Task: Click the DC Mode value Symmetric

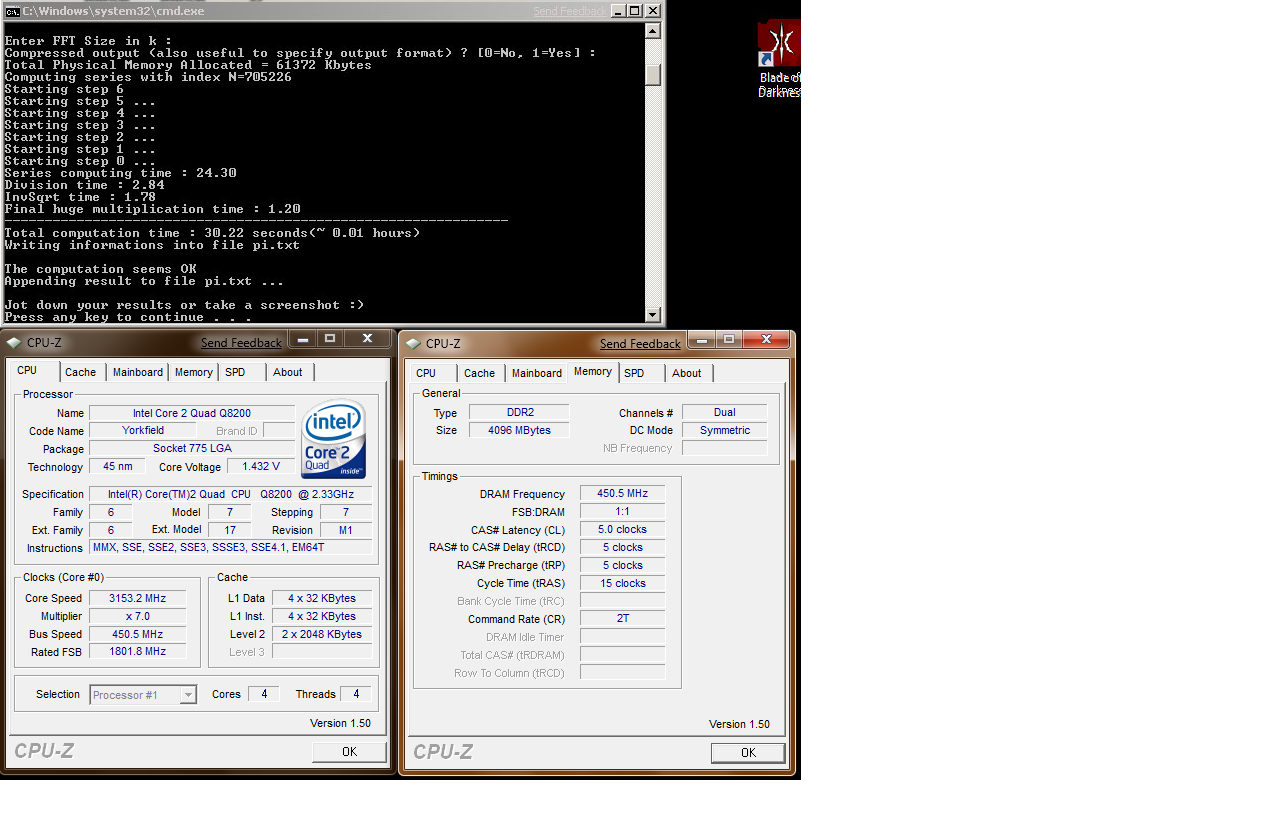Action: 725,430
